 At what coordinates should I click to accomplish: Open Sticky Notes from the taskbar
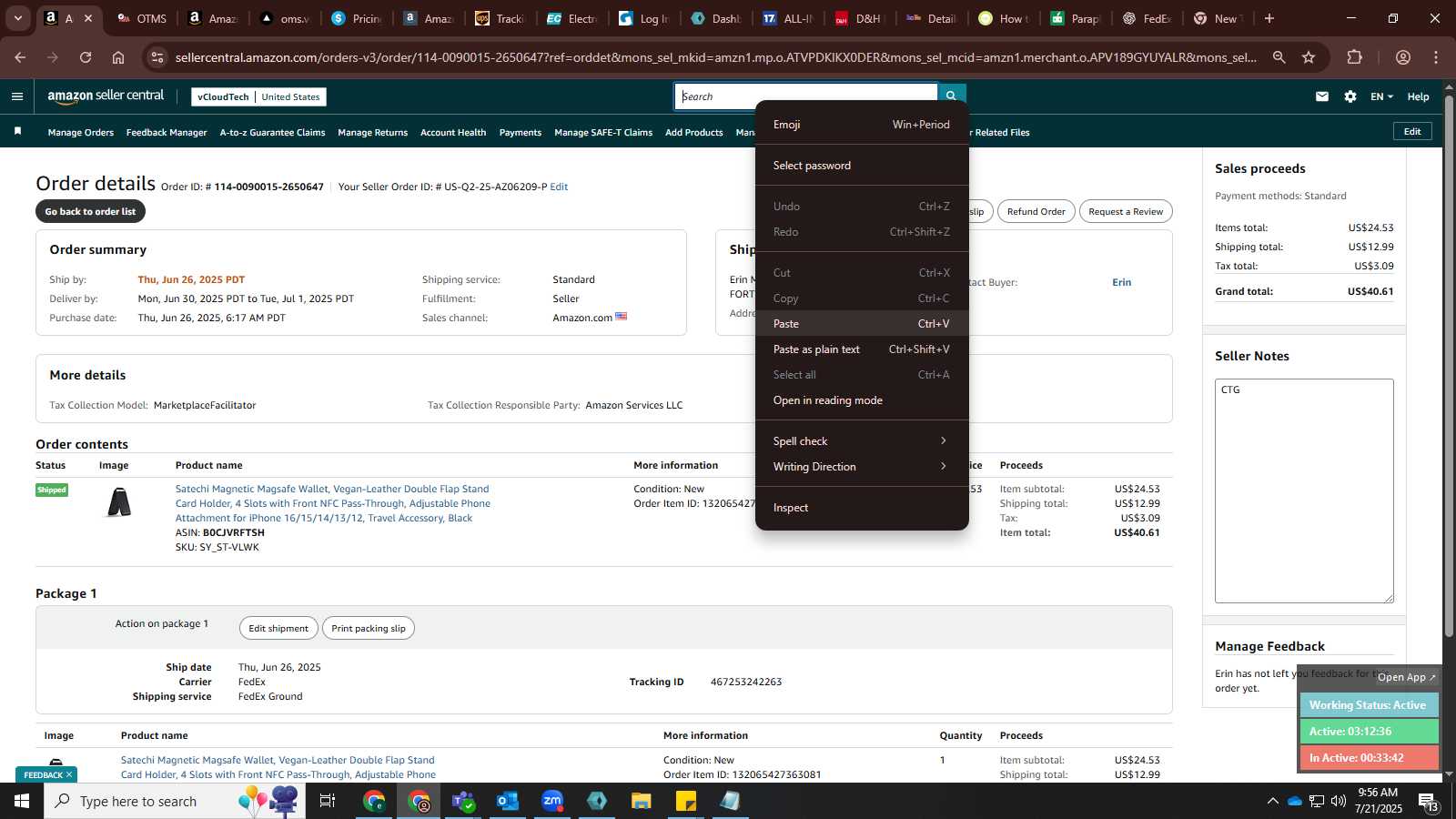click(686, 801)
